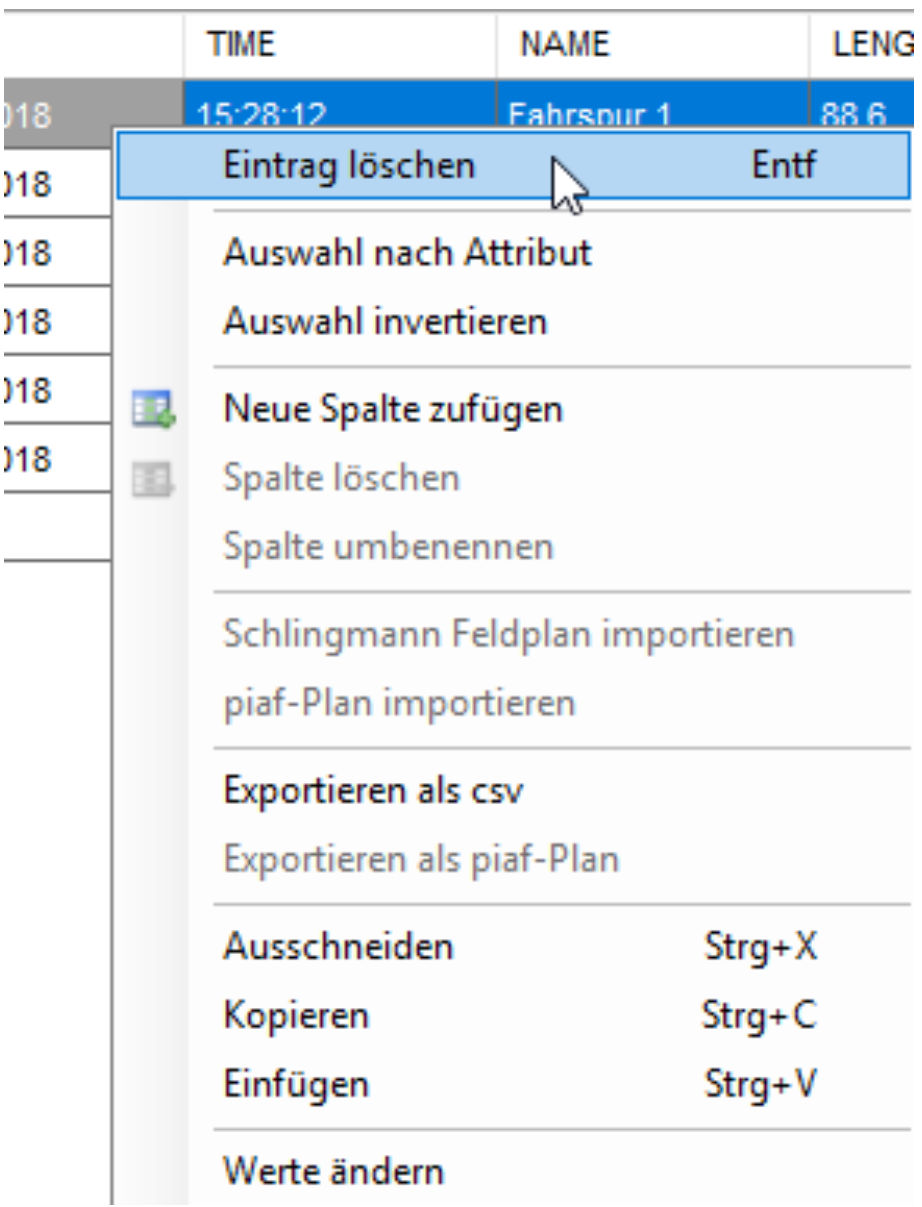Screen dimensions: 922x1207
Task: Click Spalte löschen entry
Action: pos(341,478)
